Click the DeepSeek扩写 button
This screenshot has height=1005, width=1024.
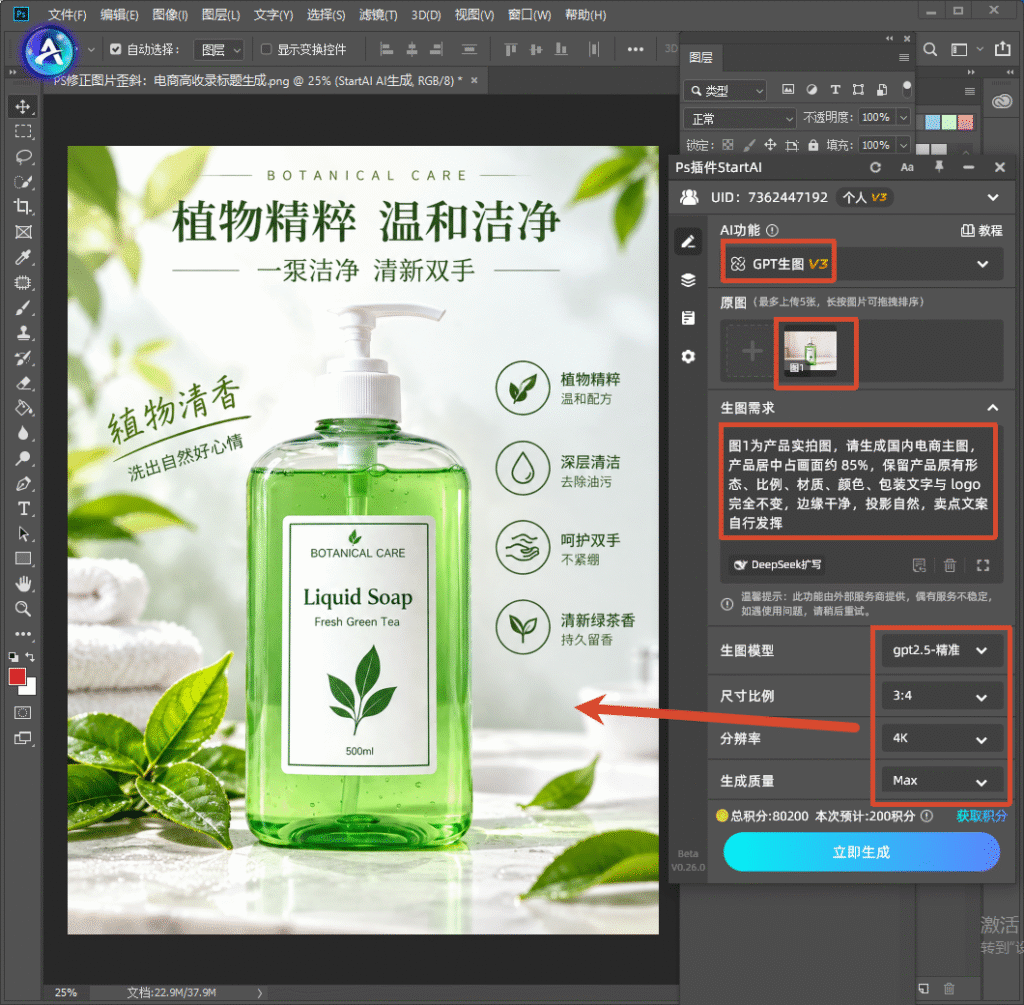click(777, 565)
